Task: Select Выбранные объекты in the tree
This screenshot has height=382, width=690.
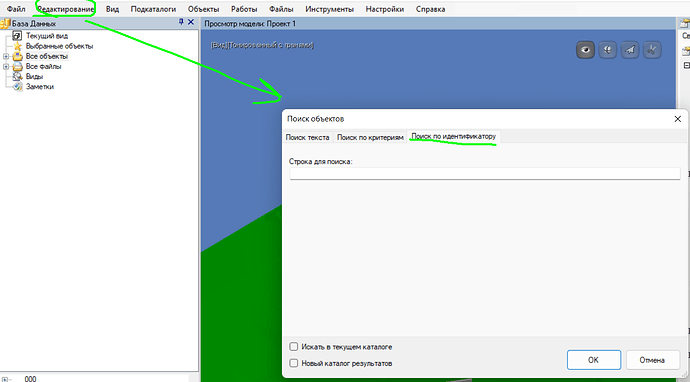Action: 59,46
